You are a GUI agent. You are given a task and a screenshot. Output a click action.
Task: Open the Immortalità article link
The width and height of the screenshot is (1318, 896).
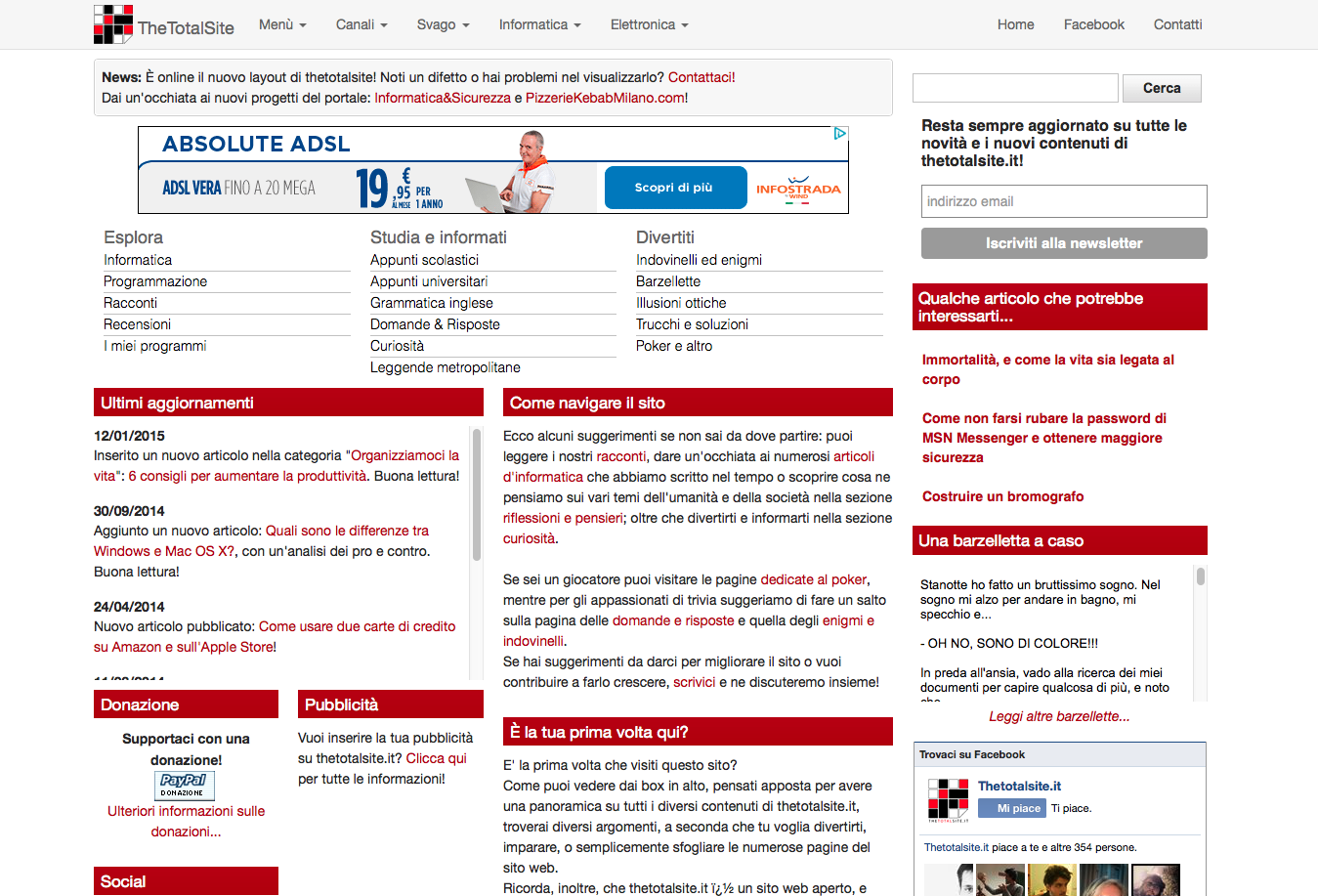point(1048,369)
